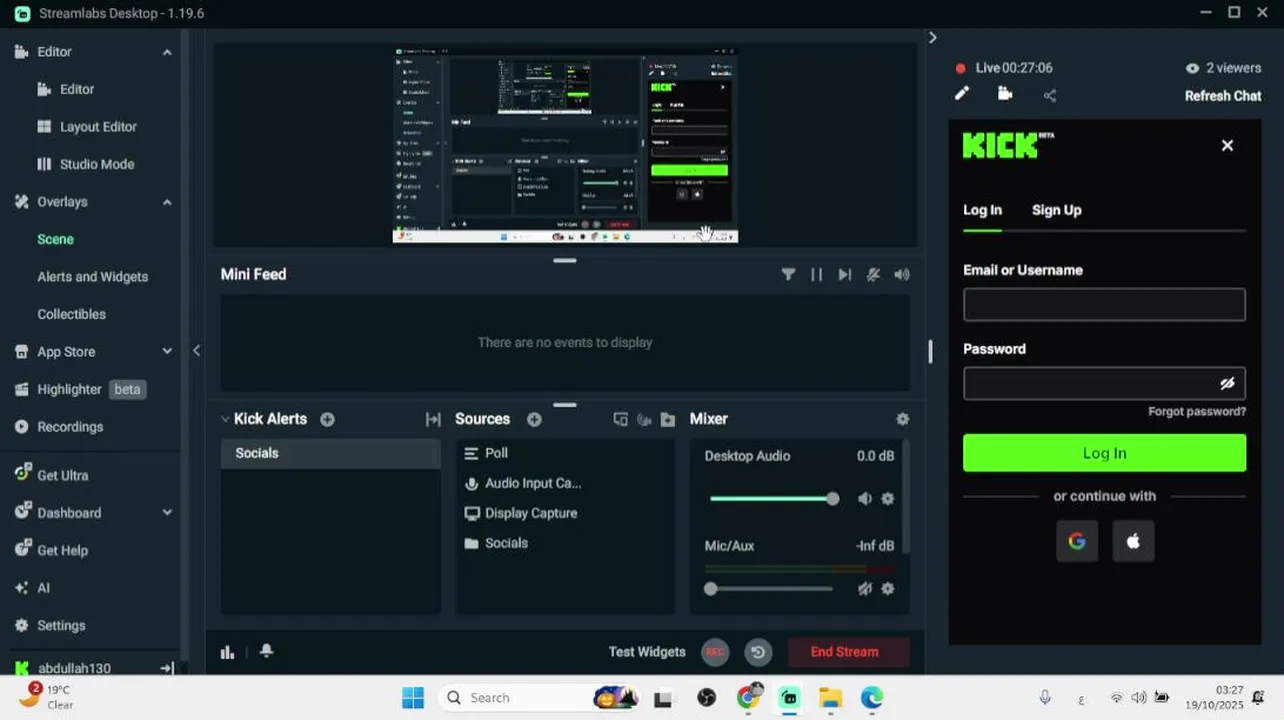Viewport: 1284px width, 720px height.
Task: Collapse the left sidebar with the arrow
Action: 196,350
